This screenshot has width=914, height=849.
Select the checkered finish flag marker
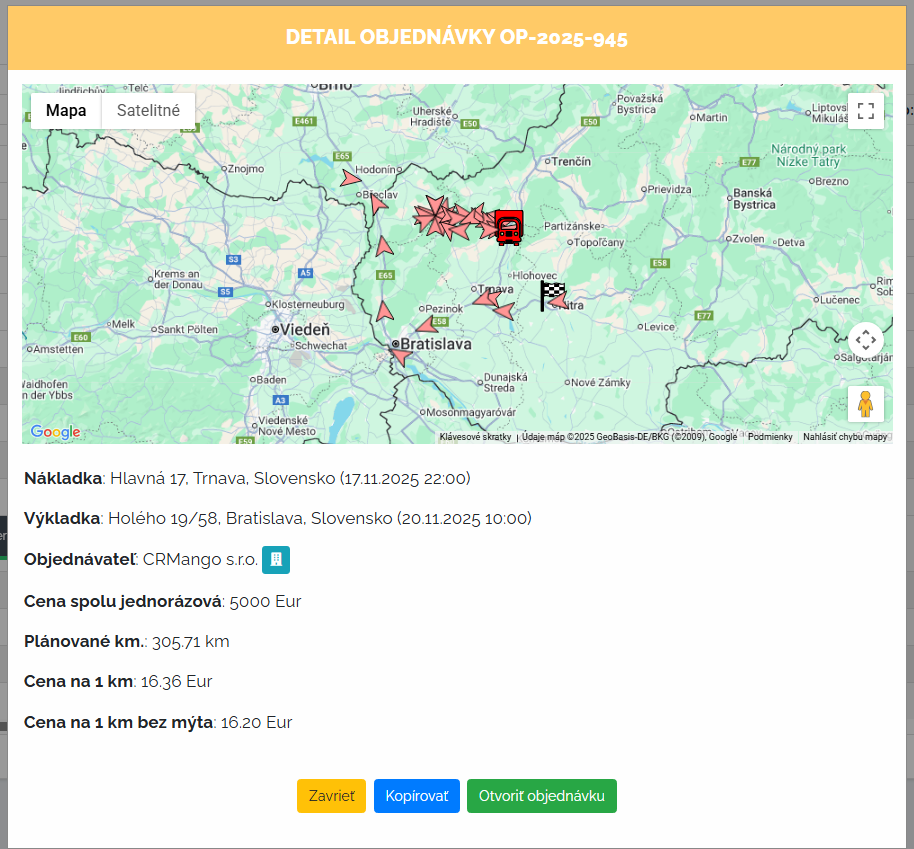pyautogui.click(x=552, y=295)
